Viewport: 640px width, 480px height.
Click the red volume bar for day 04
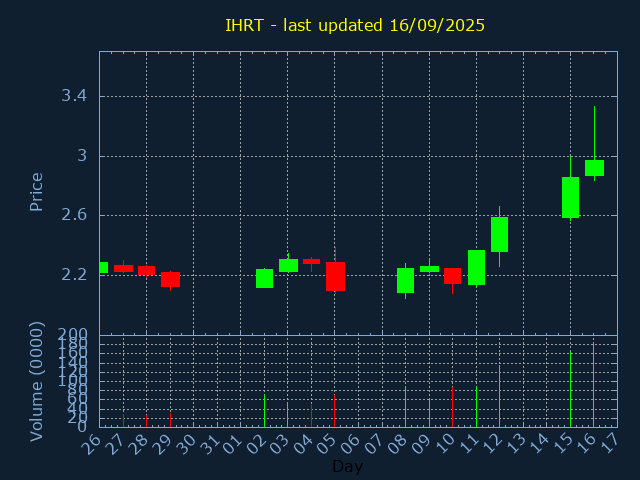coord(311,416)
